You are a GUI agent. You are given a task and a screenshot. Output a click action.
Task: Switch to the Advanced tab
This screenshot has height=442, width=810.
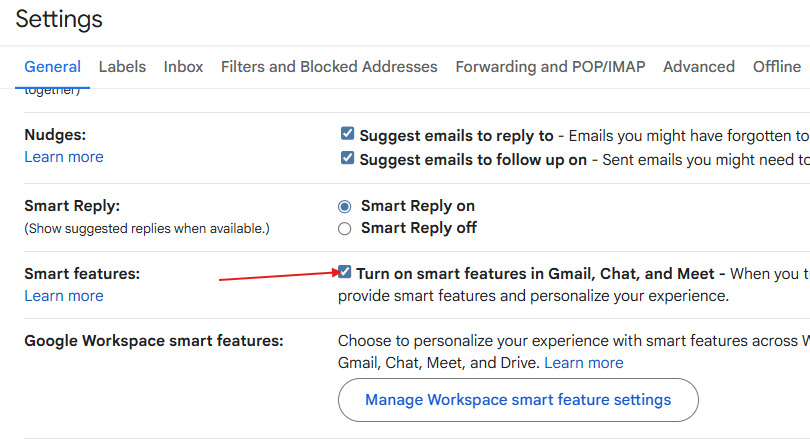[x=699, y=67]
